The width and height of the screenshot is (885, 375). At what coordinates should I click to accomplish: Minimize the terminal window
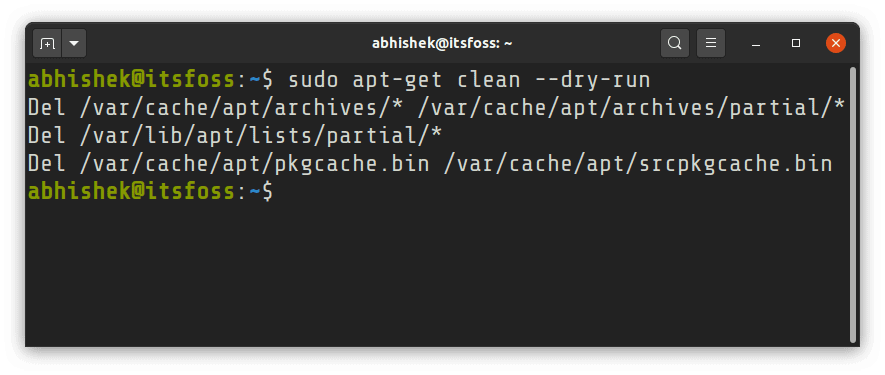(756, 43)
